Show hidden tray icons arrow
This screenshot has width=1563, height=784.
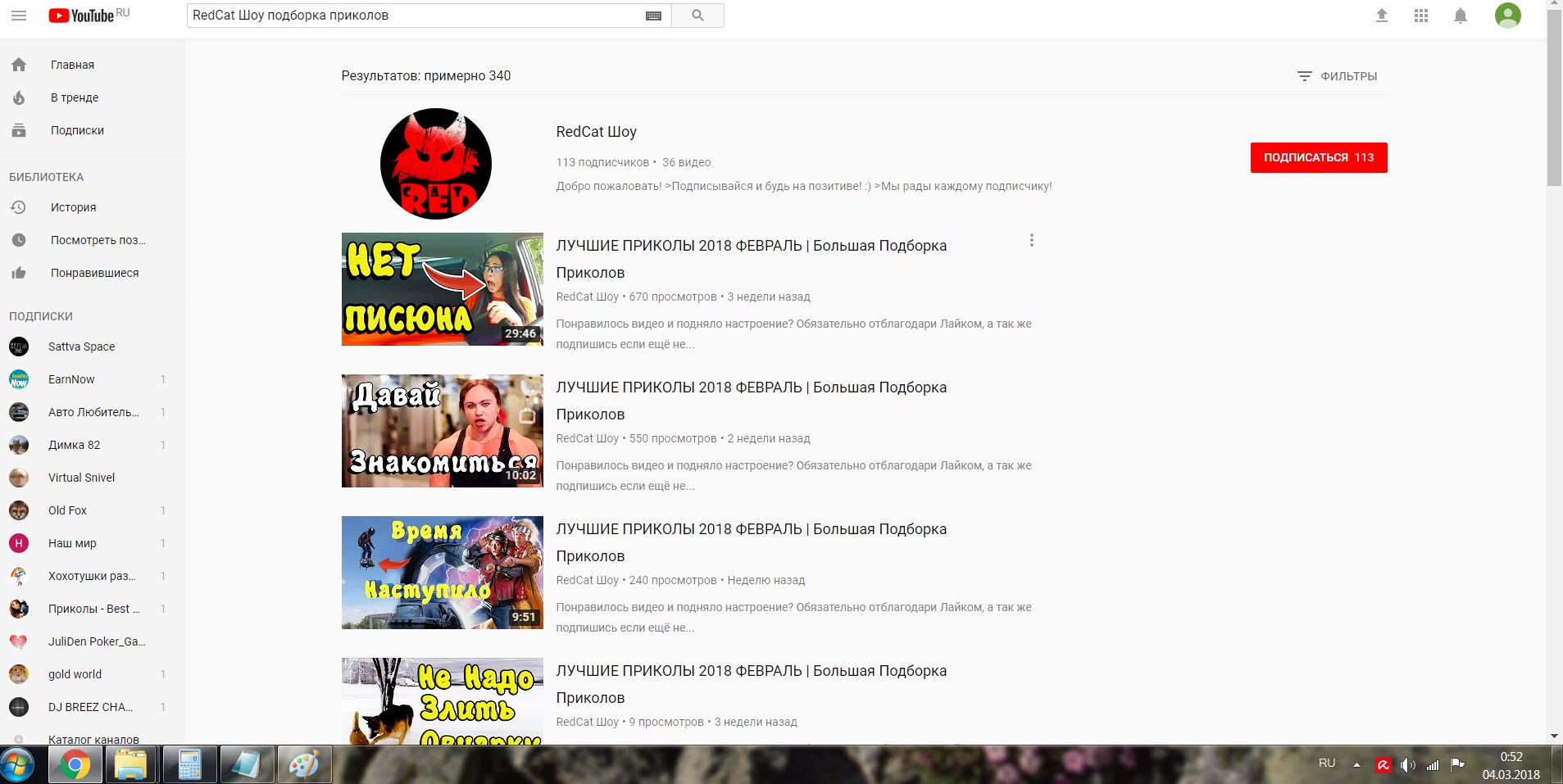1356,765
